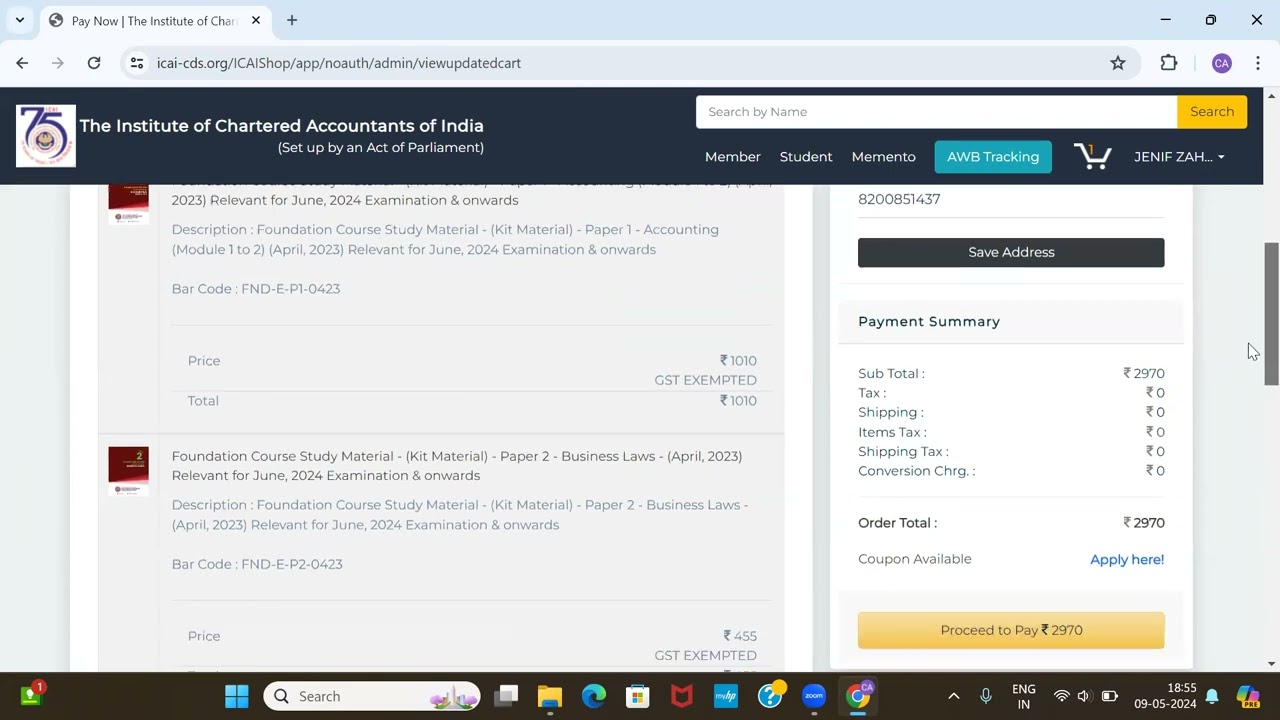Click Paper 1 Accounting book thumbnail
This screenshot has height=720, width=1280.
click(128, 204)
